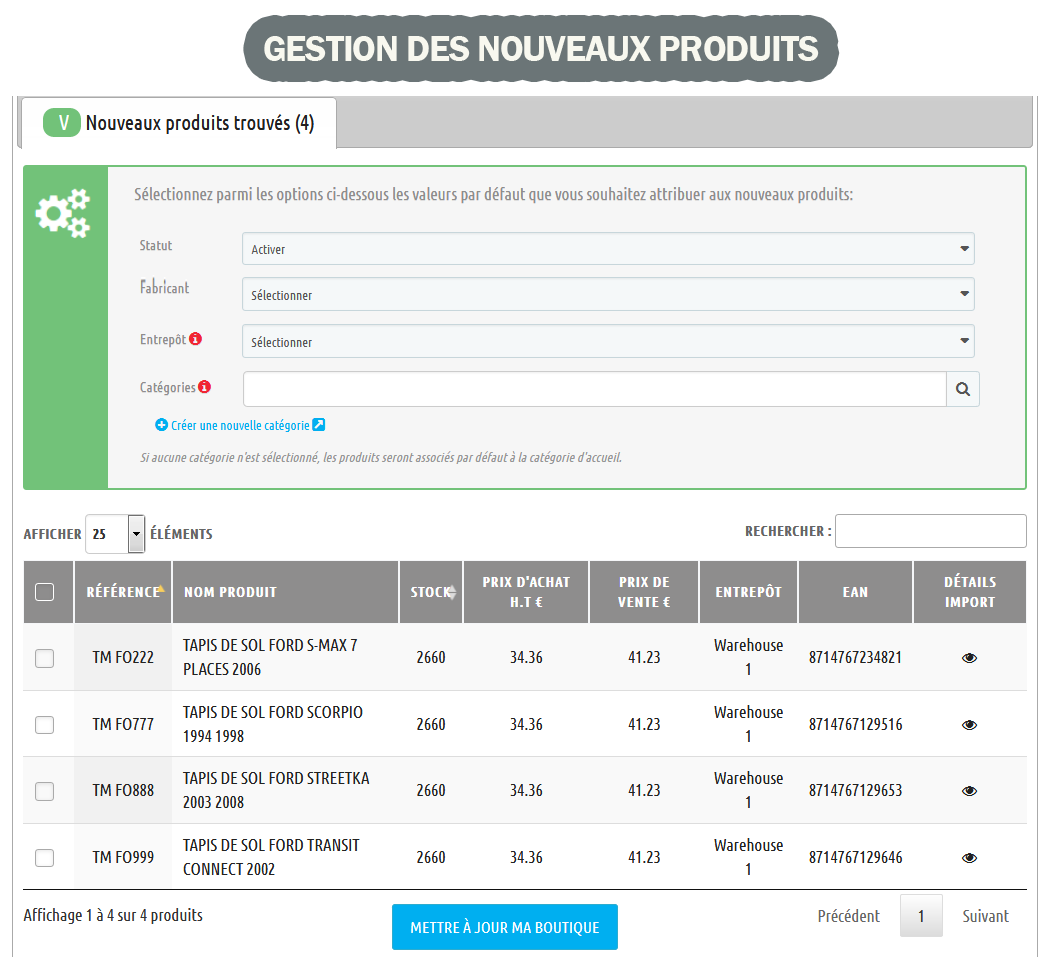Click Mettre à jour ma boutique button

click(504, 927)
